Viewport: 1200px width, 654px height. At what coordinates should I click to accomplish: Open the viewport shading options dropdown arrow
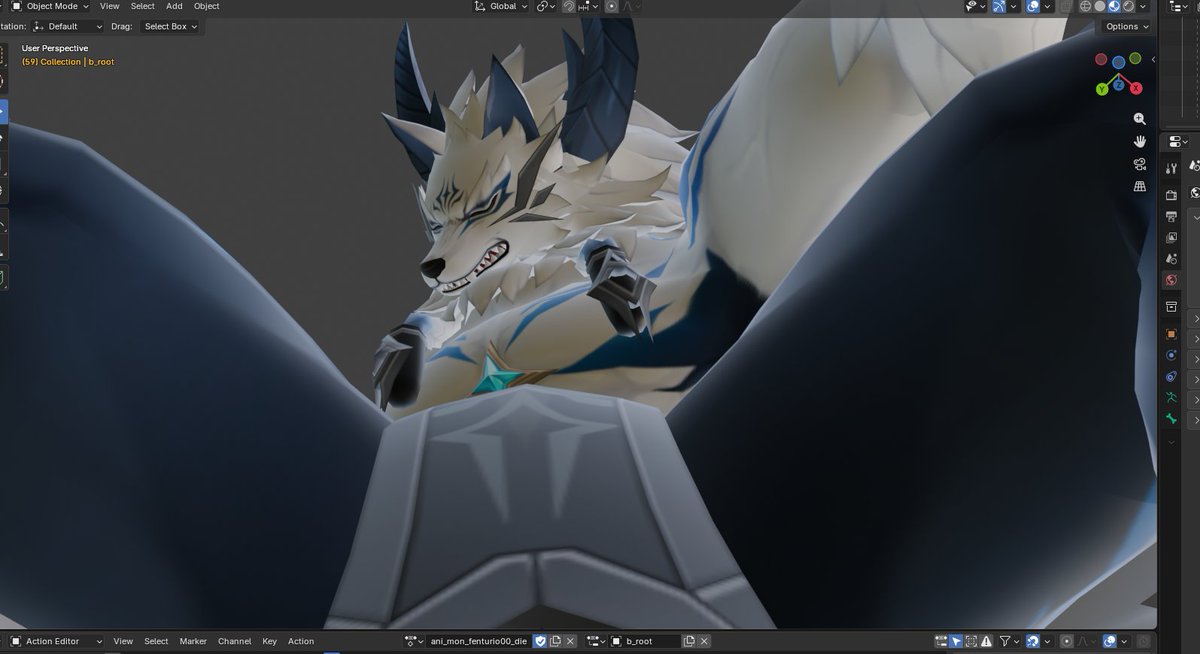coord(1142,6)
